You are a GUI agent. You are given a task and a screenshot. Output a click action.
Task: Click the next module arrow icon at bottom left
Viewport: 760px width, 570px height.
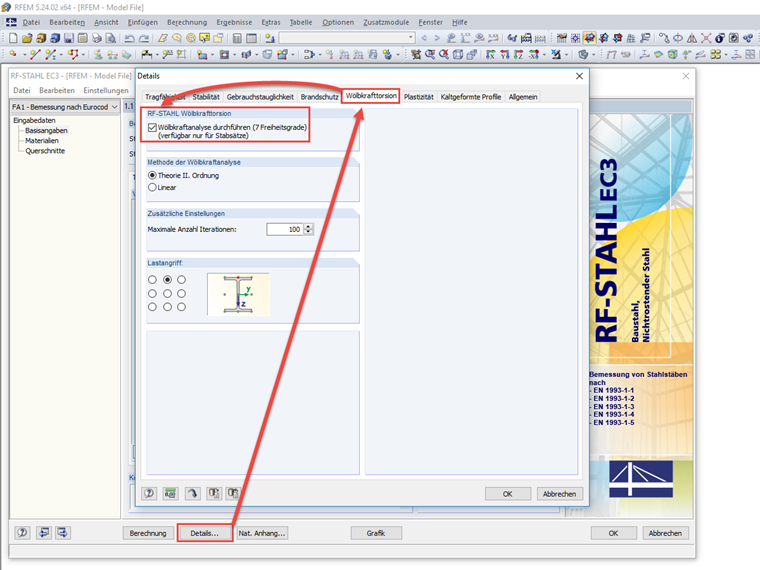pos(63,533)
